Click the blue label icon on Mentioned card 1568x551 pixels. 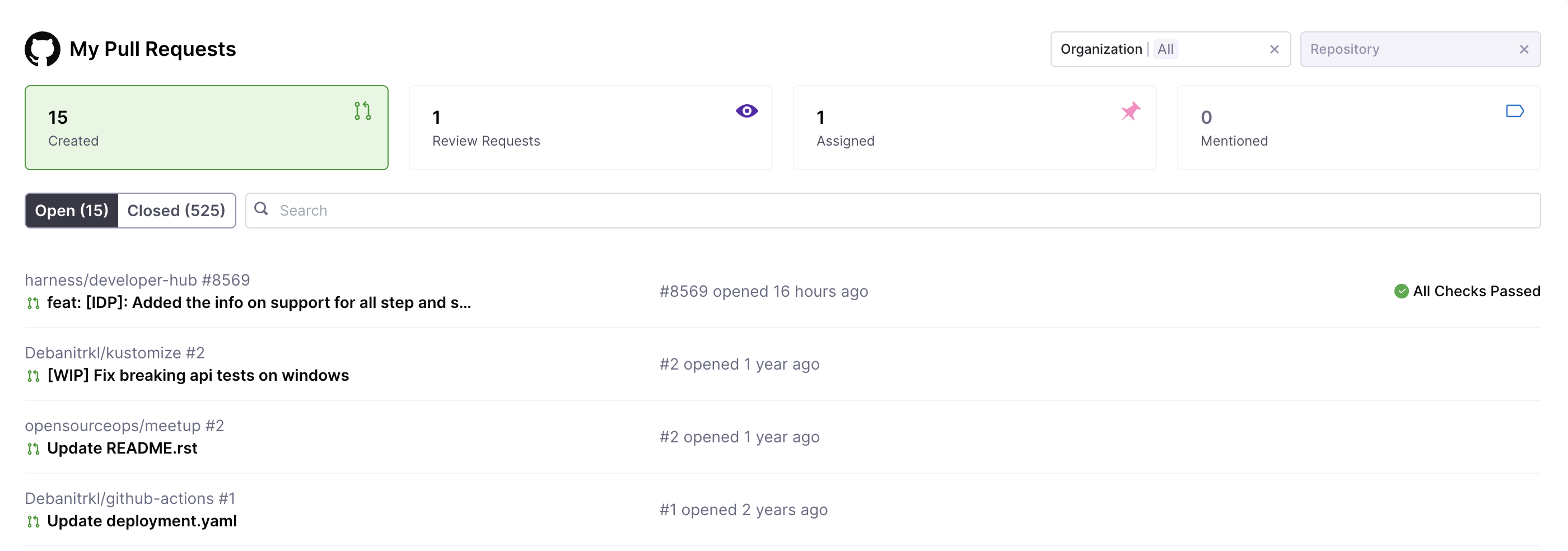coord(1514,111)
